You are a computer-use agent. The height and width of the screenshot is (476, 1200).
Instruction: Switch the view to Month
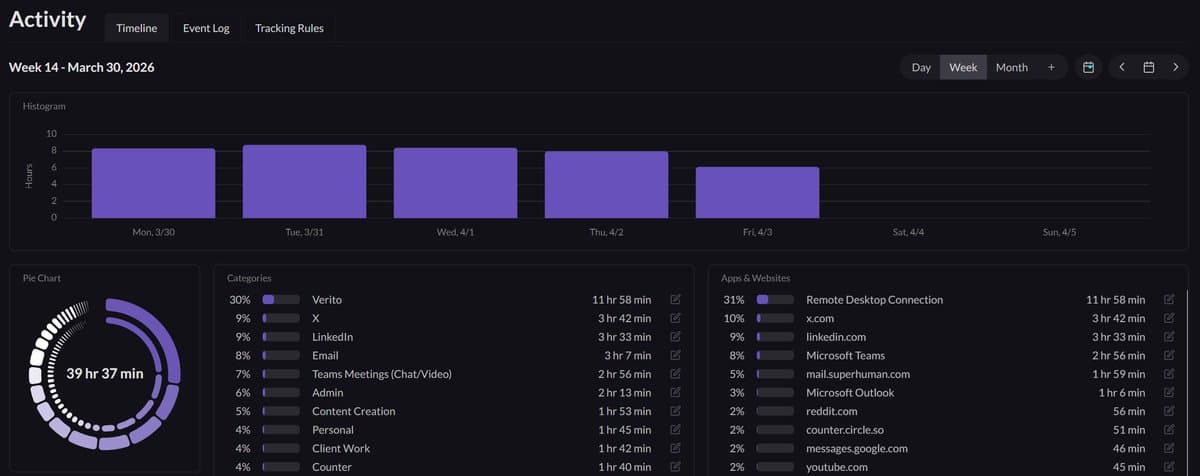[1011, 67]
